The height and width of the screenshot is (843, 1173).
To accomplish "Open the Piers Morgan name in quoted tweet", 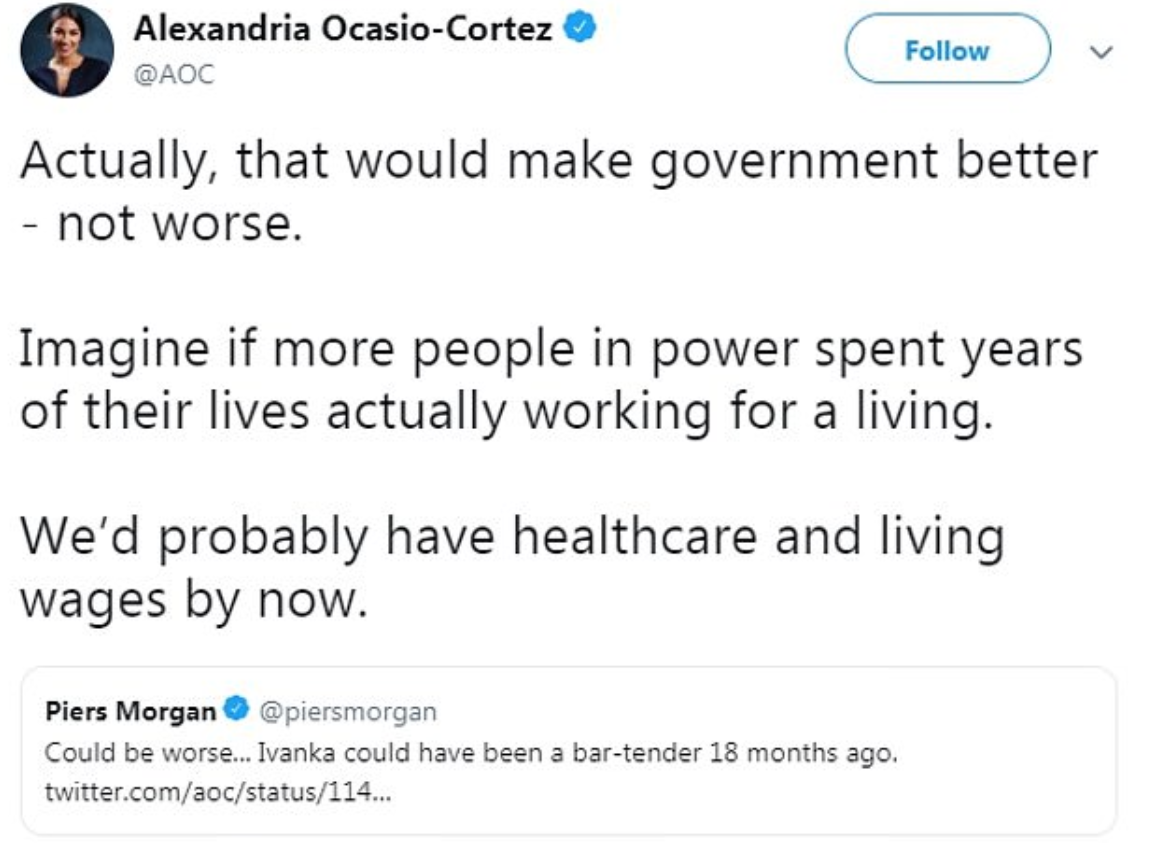I will point(130,712).
